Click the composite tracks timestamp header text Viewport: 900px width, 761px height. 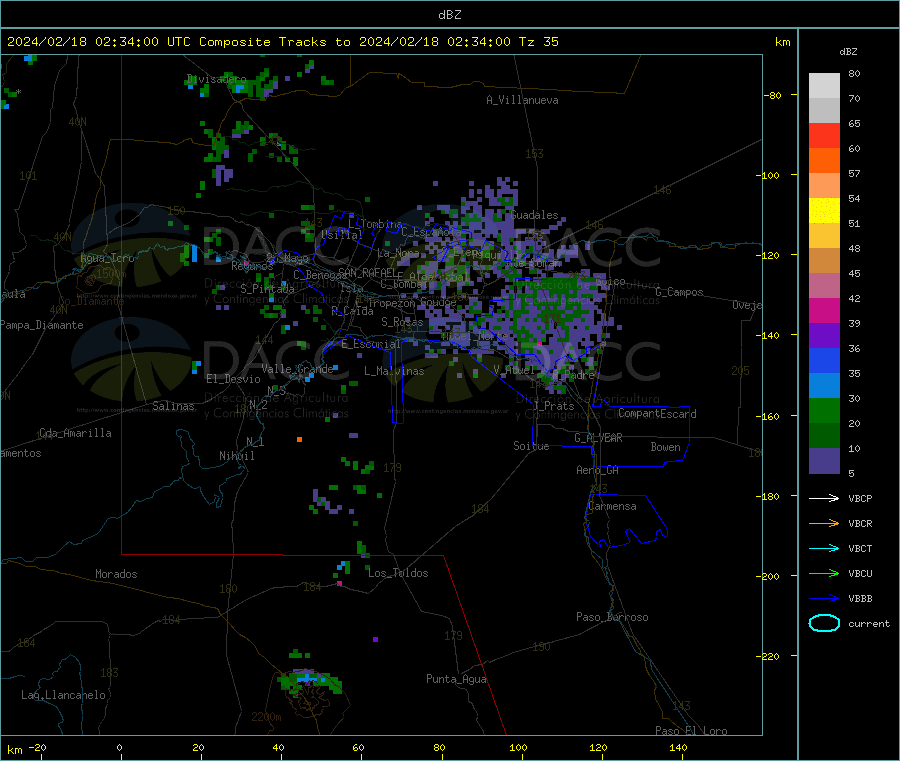pyautogui.click(x=282, y=42)
